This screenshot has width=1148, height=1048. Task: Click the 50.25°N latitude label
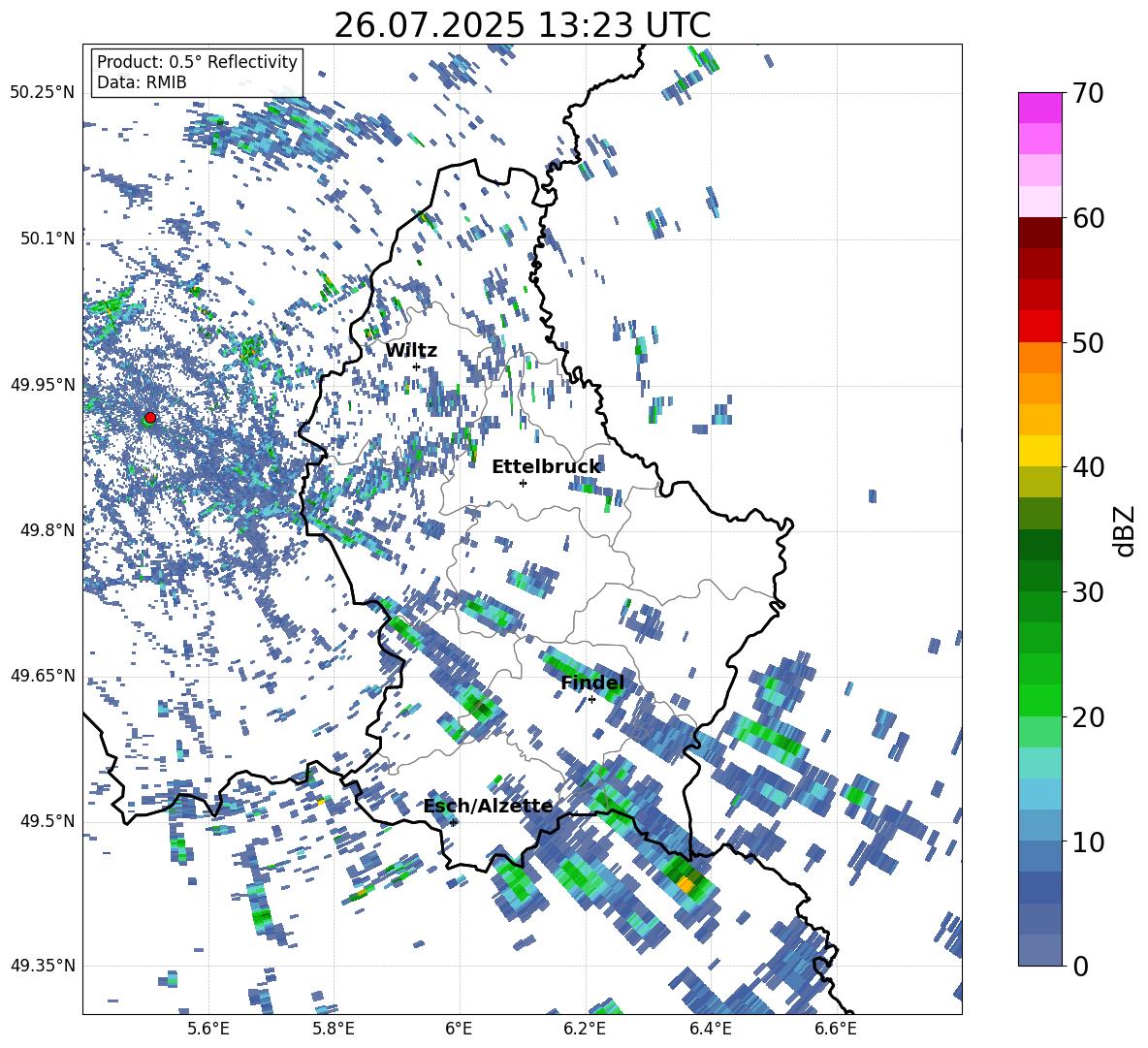click(x=43, y=93)
